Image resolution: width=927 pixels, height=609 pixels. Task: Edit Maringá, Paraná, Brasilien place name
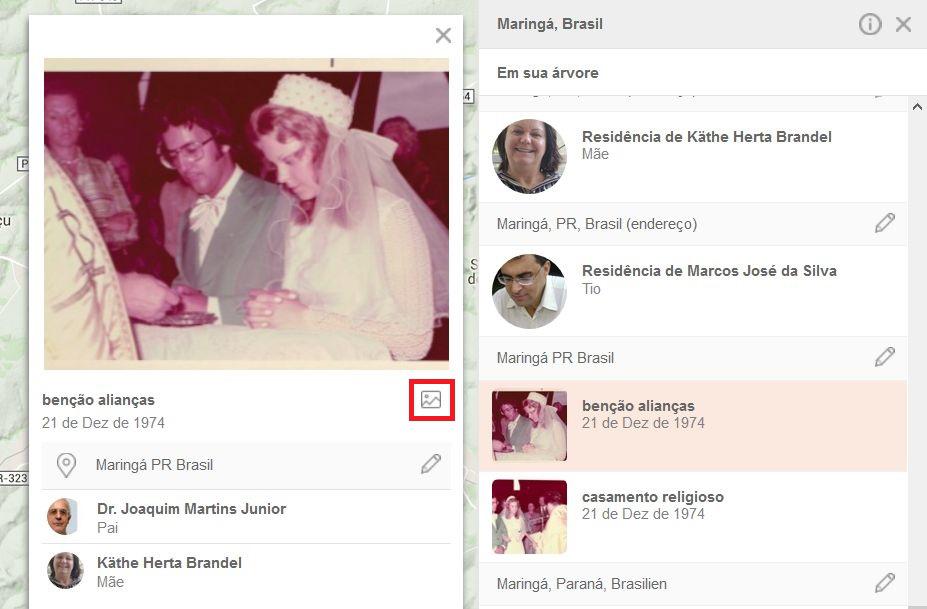click(884, 583)
